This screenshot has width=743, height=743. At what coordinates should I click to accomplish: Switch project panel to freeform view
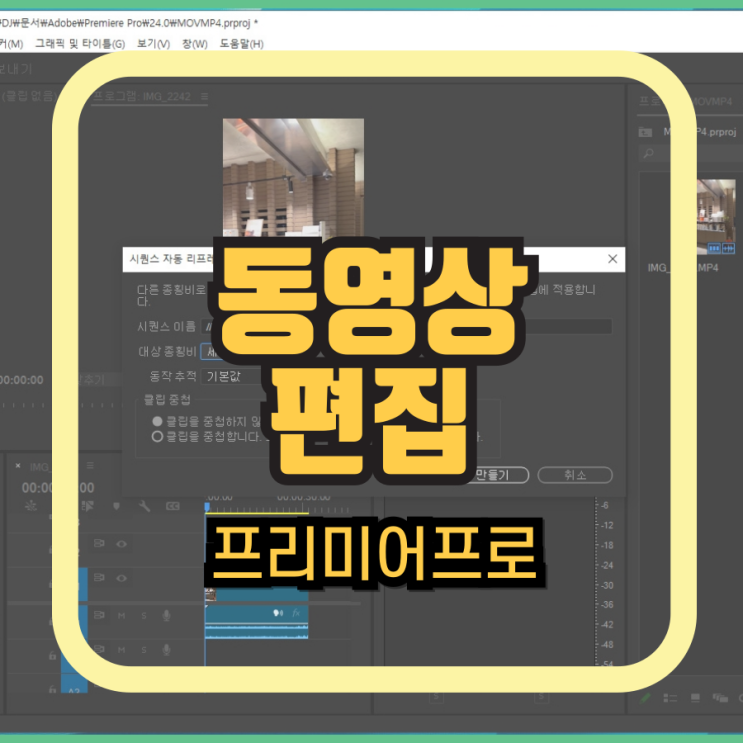[720, 698]
